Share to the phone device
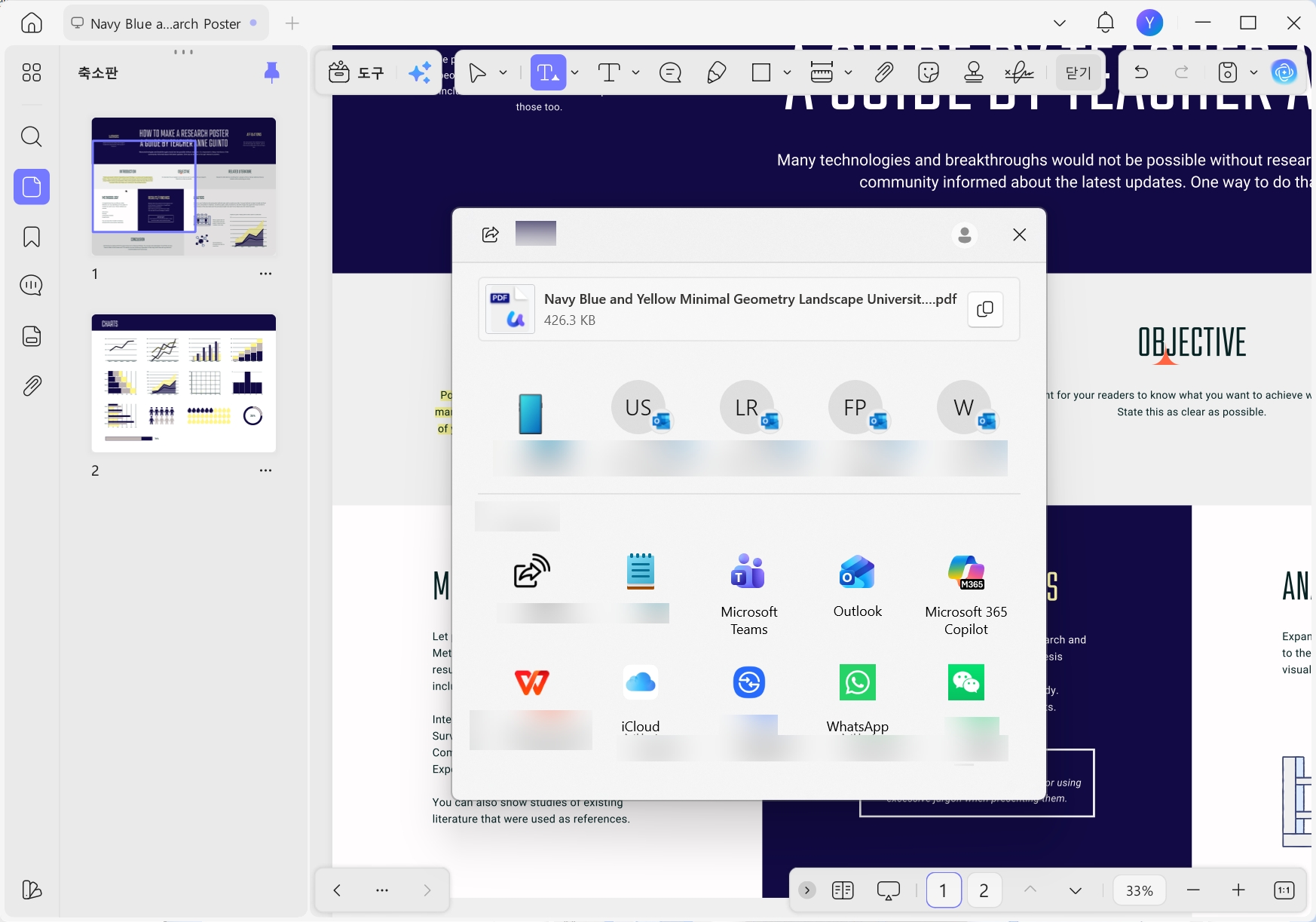 click(x=531, y=414)
